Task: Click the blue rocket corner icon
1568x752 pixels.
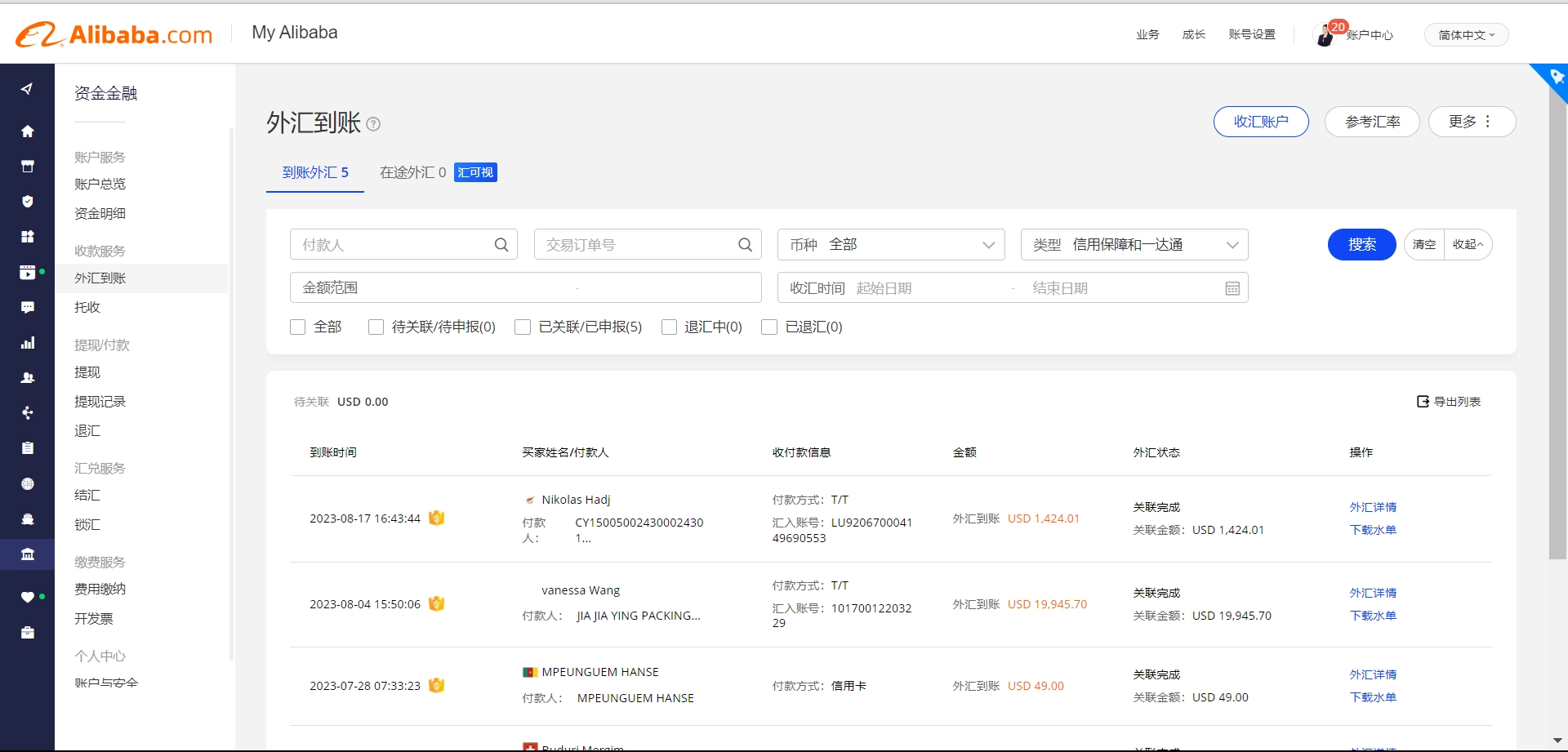Action: [x=1555, y=77]
